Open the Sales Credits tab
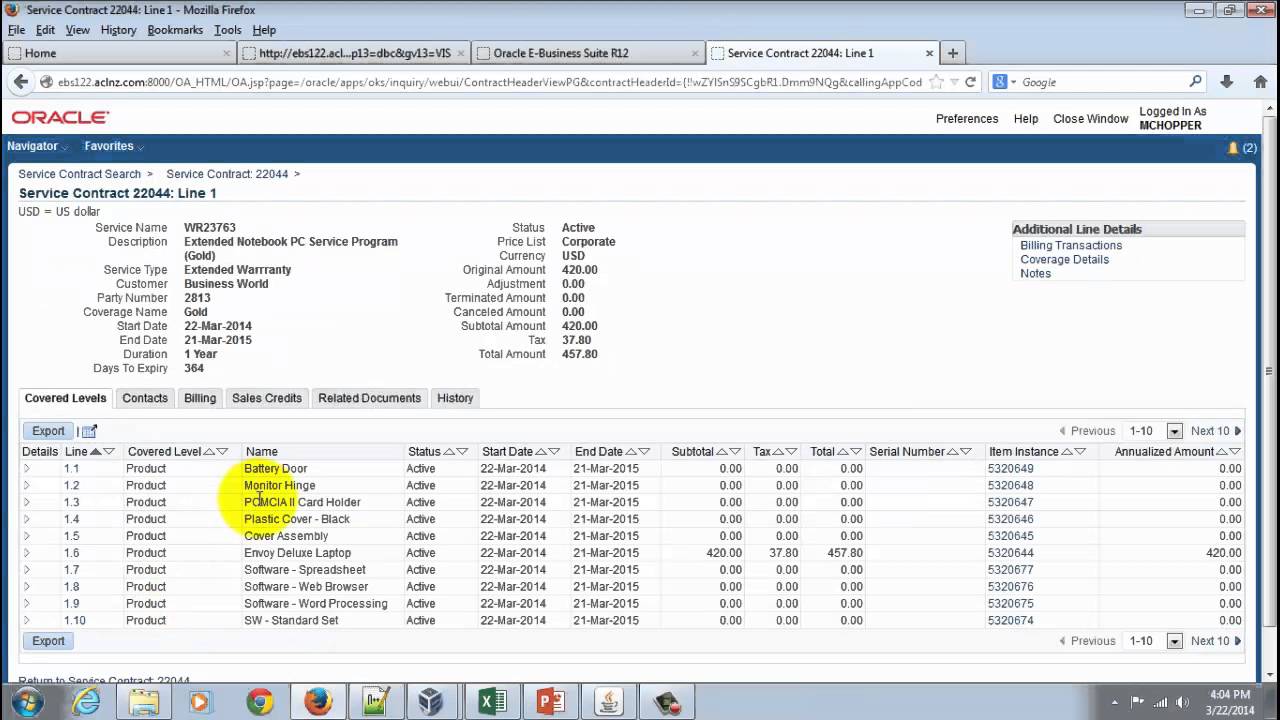 (x=267, y=398)
